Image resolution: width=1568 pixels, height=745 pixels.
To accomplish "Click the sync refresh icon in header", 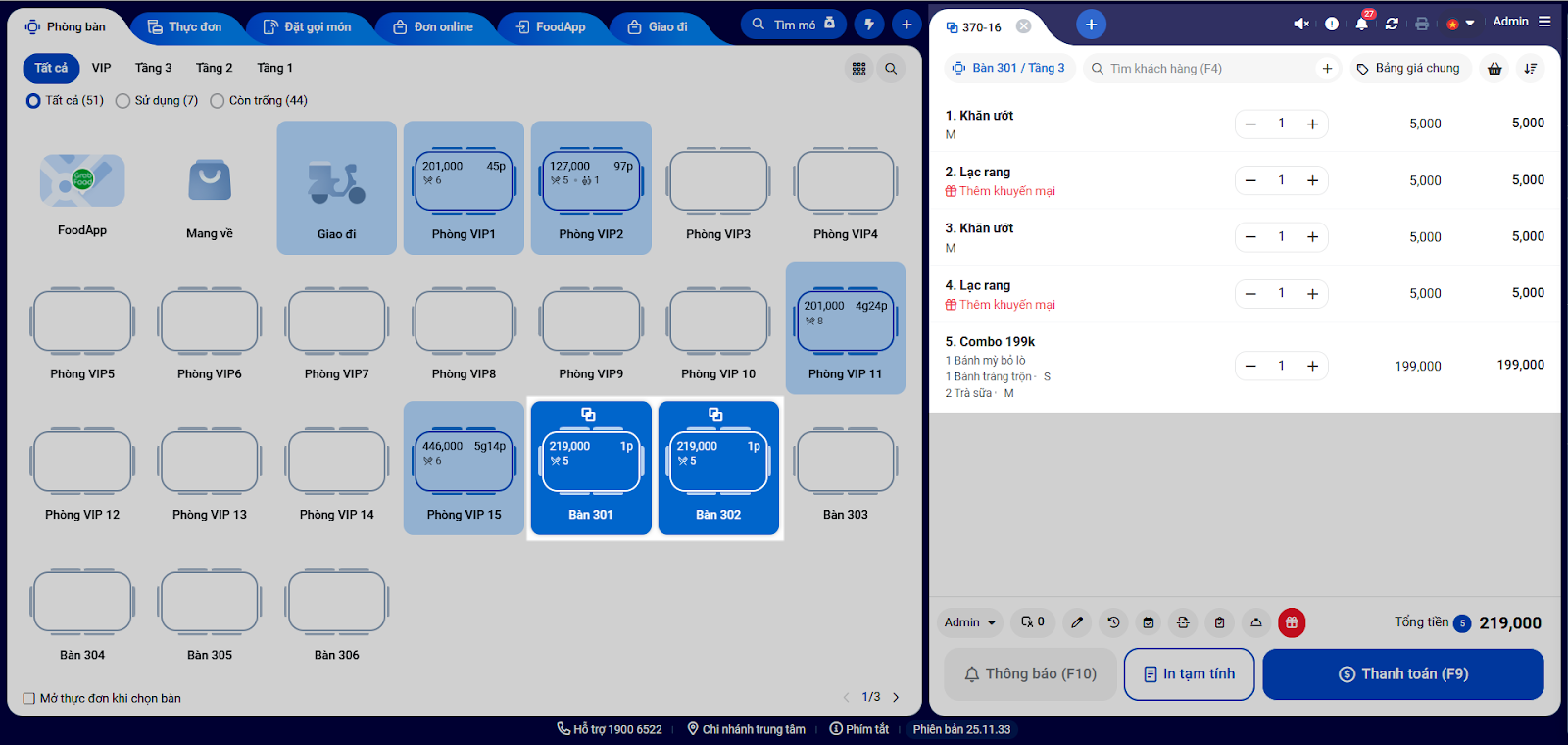I will pyautogui.click(x=1392, y=24).
